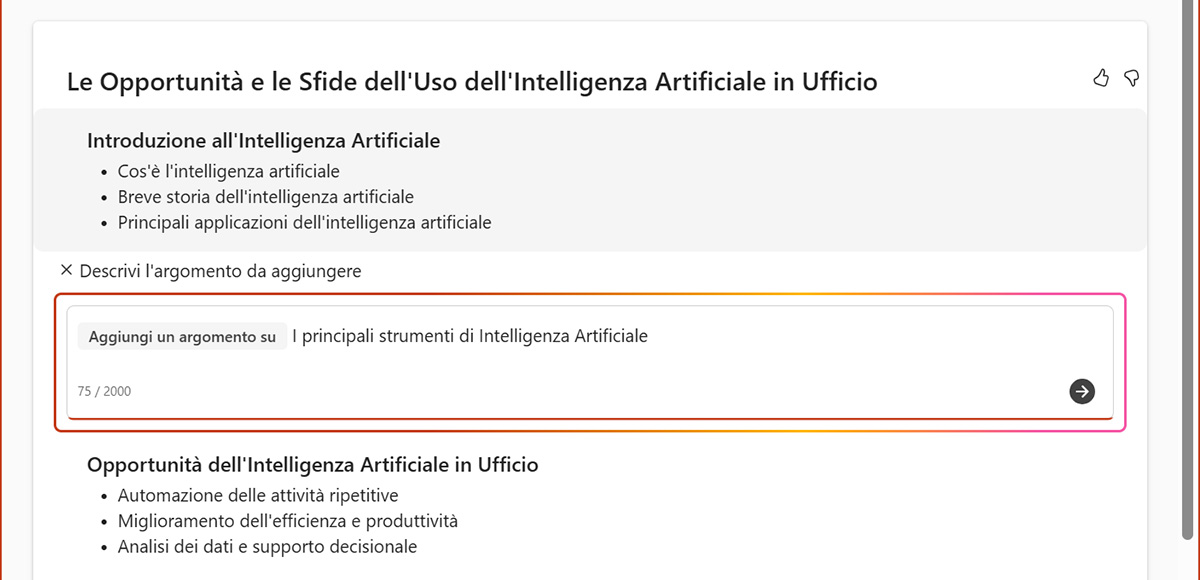
Task: Click 'Automazione delle attività ripetitive' bullet
Action: click(258, 496)
